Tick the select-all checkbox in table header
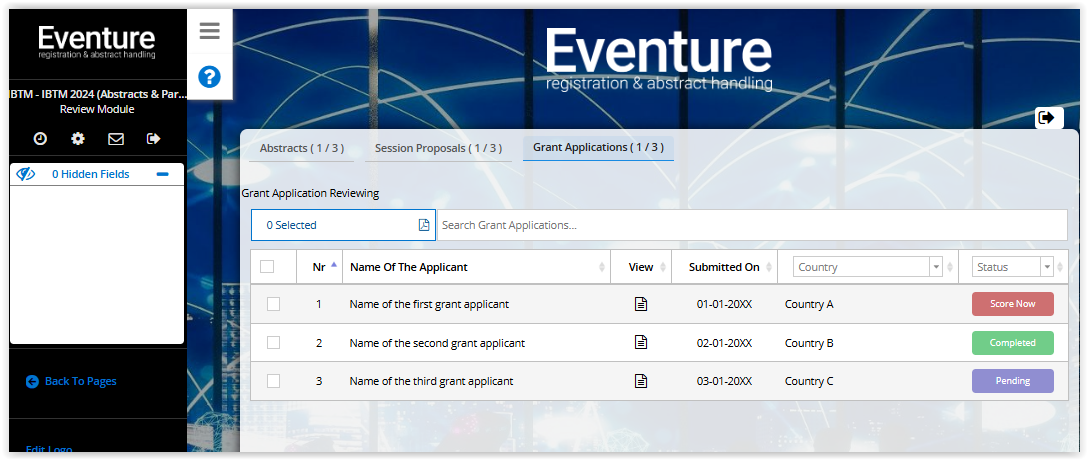This screenshot has height=460, width=1088. [x=267, y=266]
